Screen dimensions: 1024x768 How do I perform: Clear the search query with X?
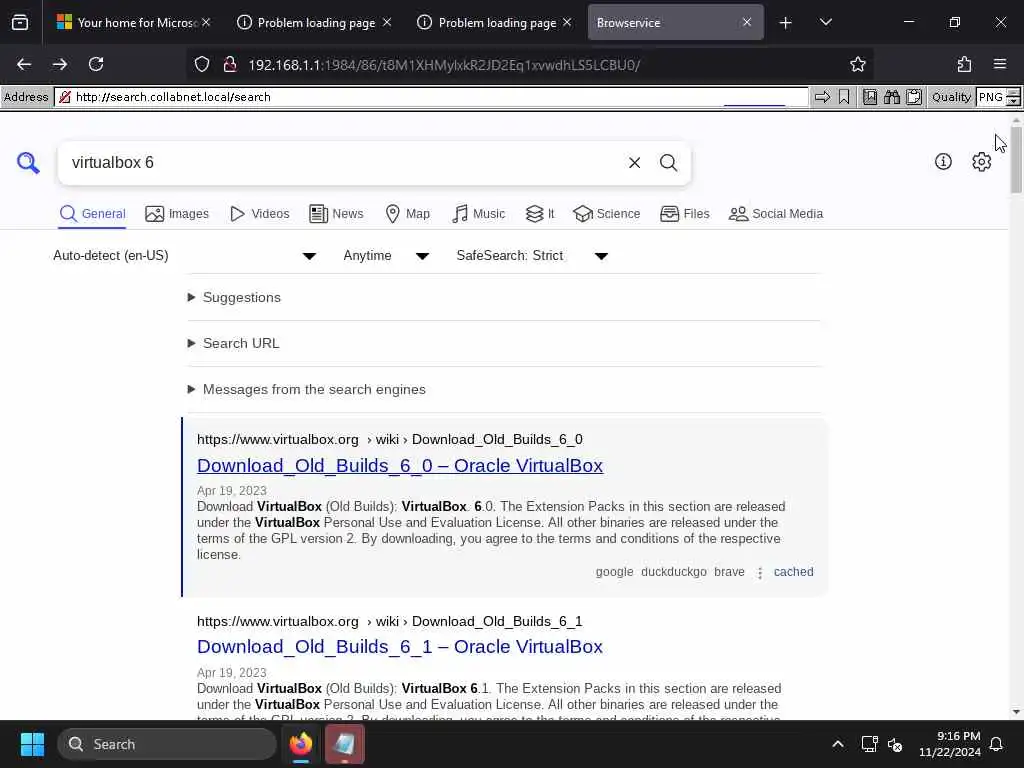pyautogui.click(x=634, y=163)
